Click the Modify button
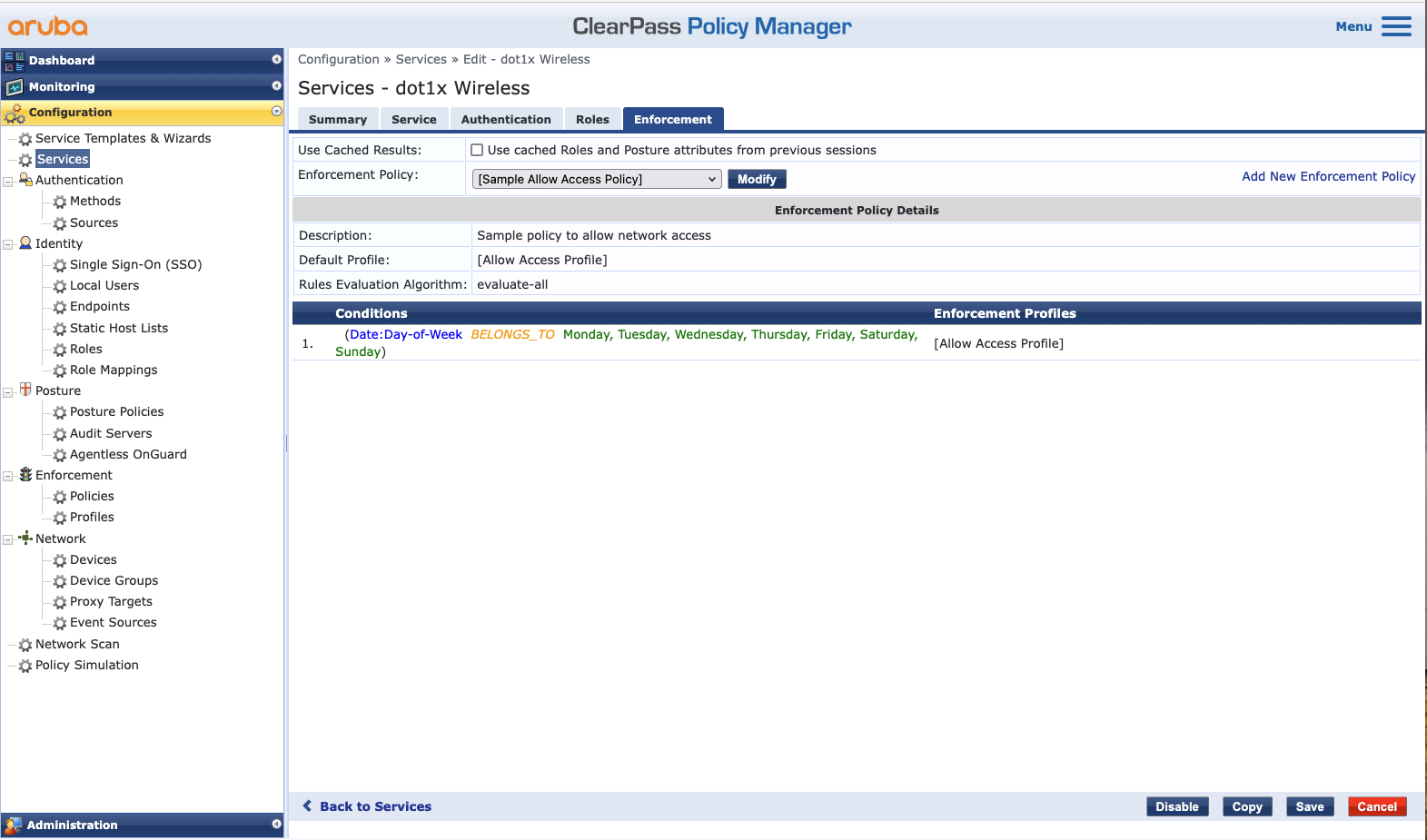 [x=757, y=179]
